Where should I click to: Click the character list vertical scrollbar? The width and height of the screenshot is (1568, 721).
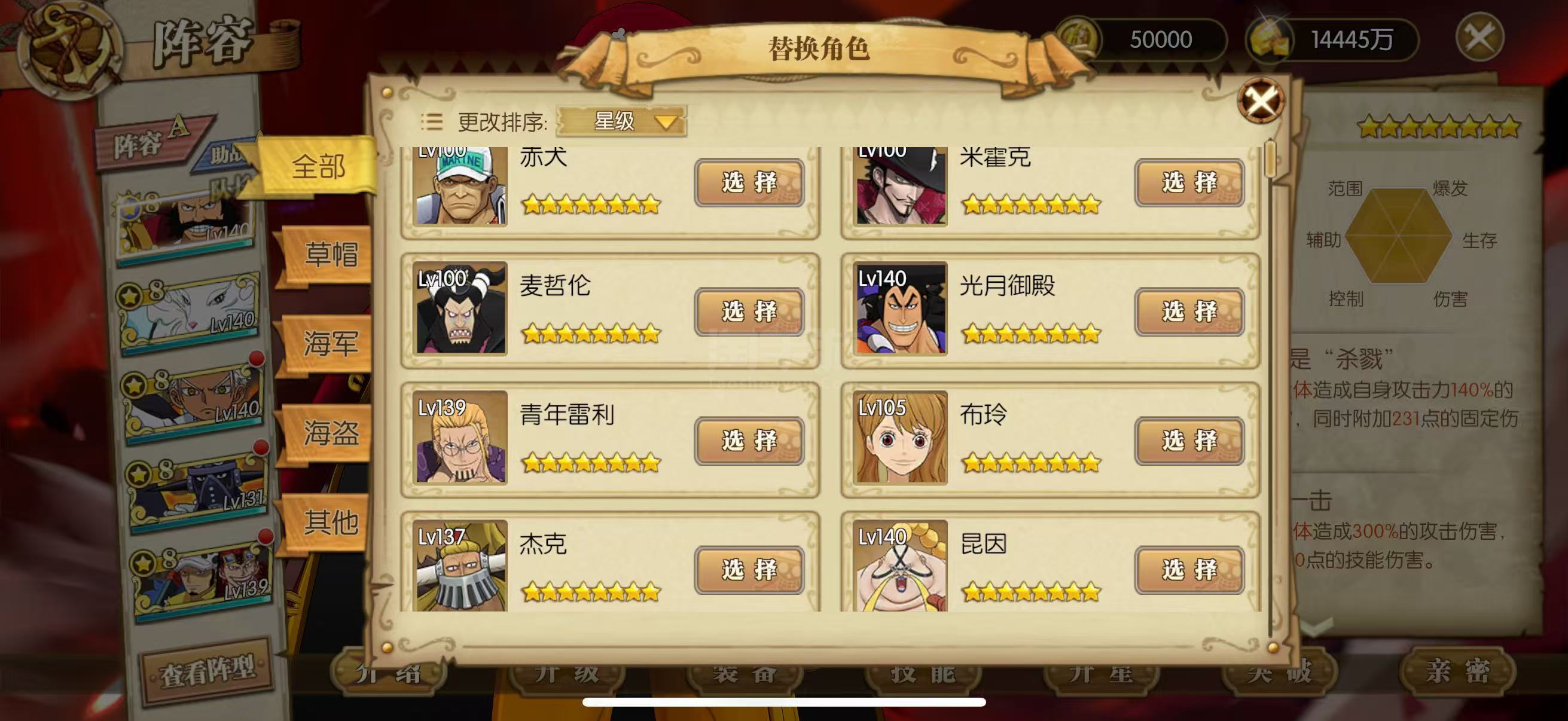[1270, 389]
